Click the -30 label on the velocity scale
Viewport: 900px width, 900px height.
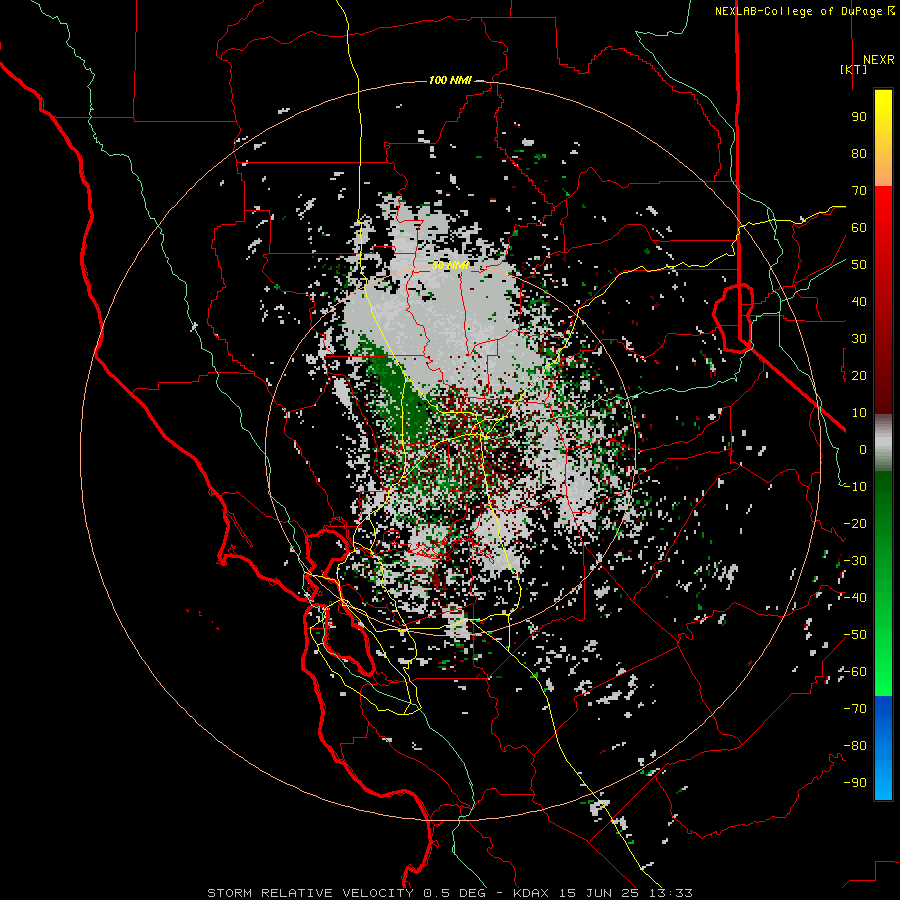click(x=855, y=561)
